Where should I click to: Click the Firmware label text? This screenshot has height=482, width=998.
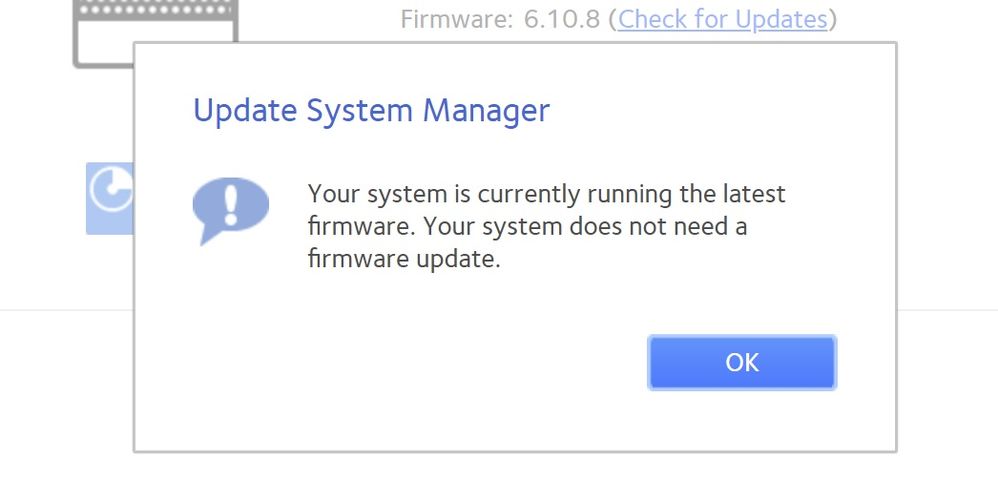point(456,19)
